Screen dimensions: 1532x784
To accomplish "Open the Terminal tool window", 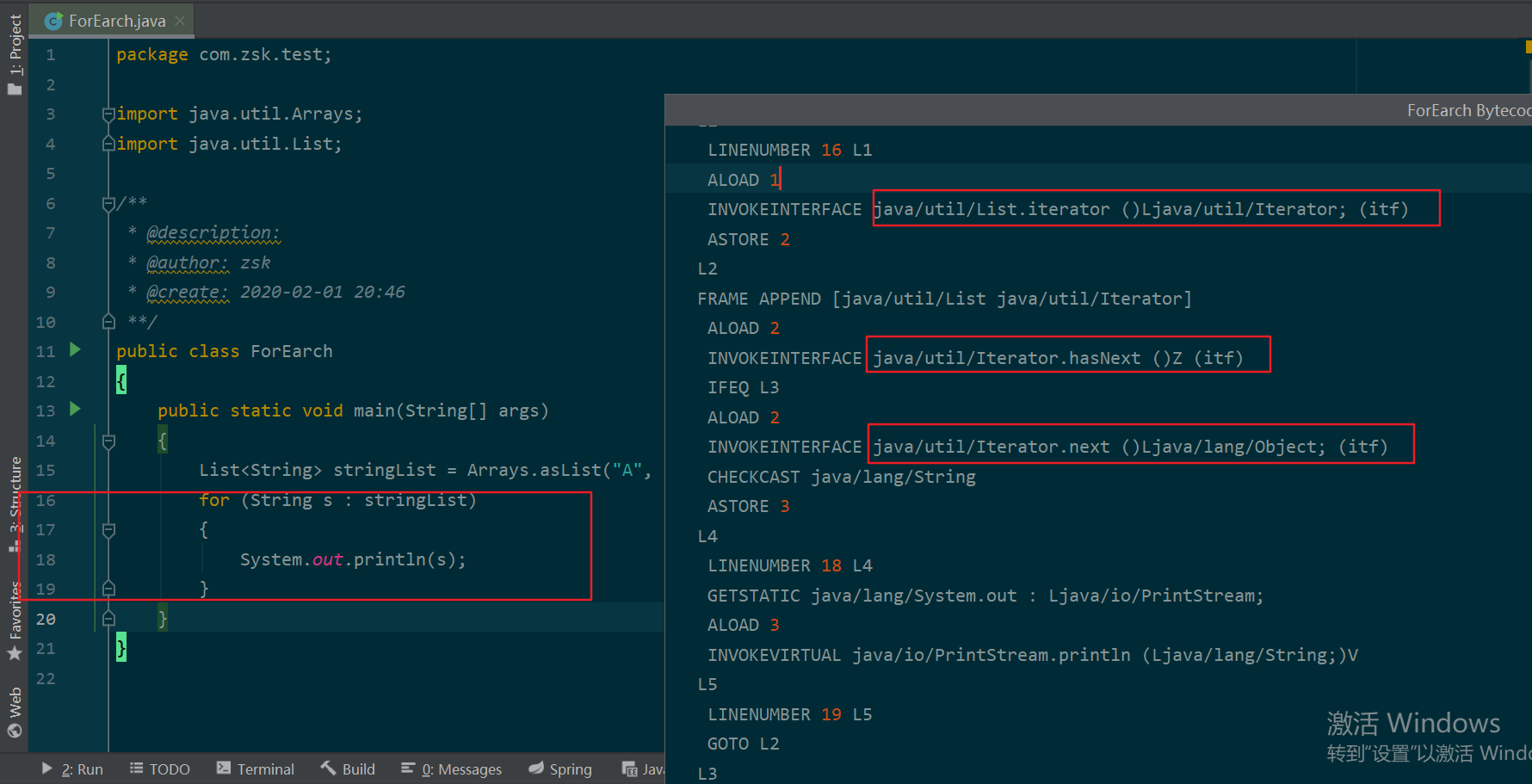I will [x=256, y=769].
